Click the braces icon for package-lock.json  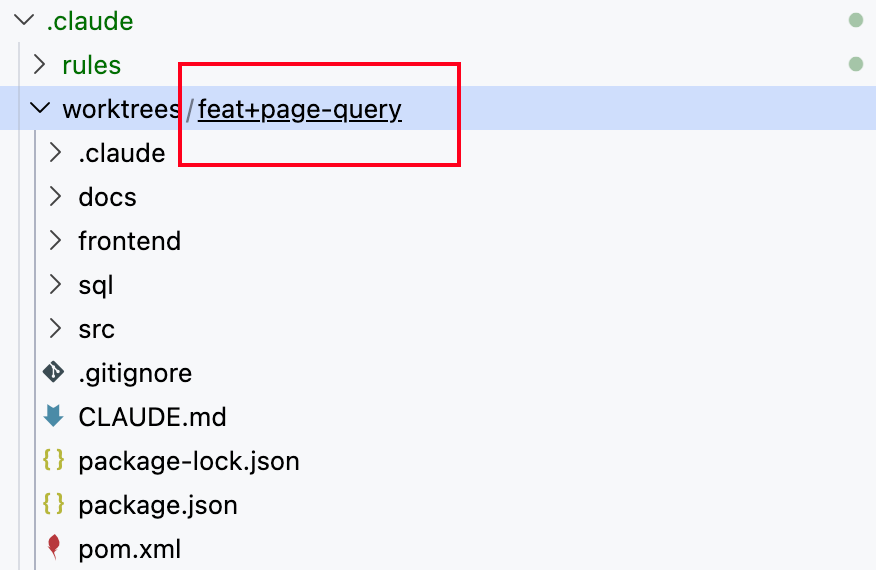tap(53, 461)
